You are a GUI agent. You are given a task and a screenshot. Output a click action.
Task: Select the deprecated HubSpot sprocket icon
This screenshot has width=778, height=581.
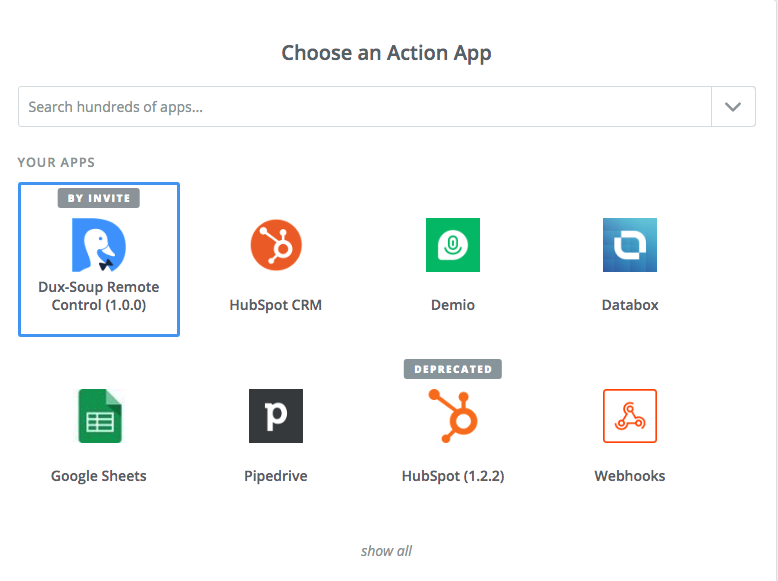click(x=453, y=416)
